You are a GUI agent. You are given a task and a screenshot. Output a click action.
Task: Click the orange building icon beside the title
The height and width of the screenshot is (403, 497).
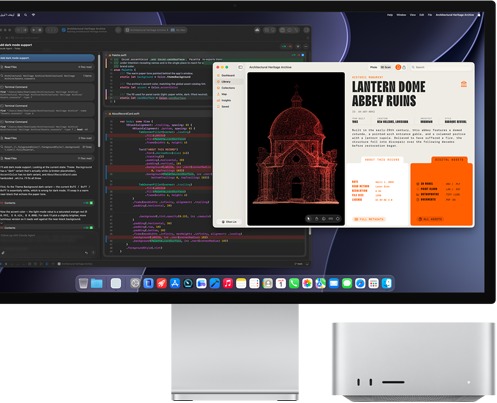coord(464,84)
